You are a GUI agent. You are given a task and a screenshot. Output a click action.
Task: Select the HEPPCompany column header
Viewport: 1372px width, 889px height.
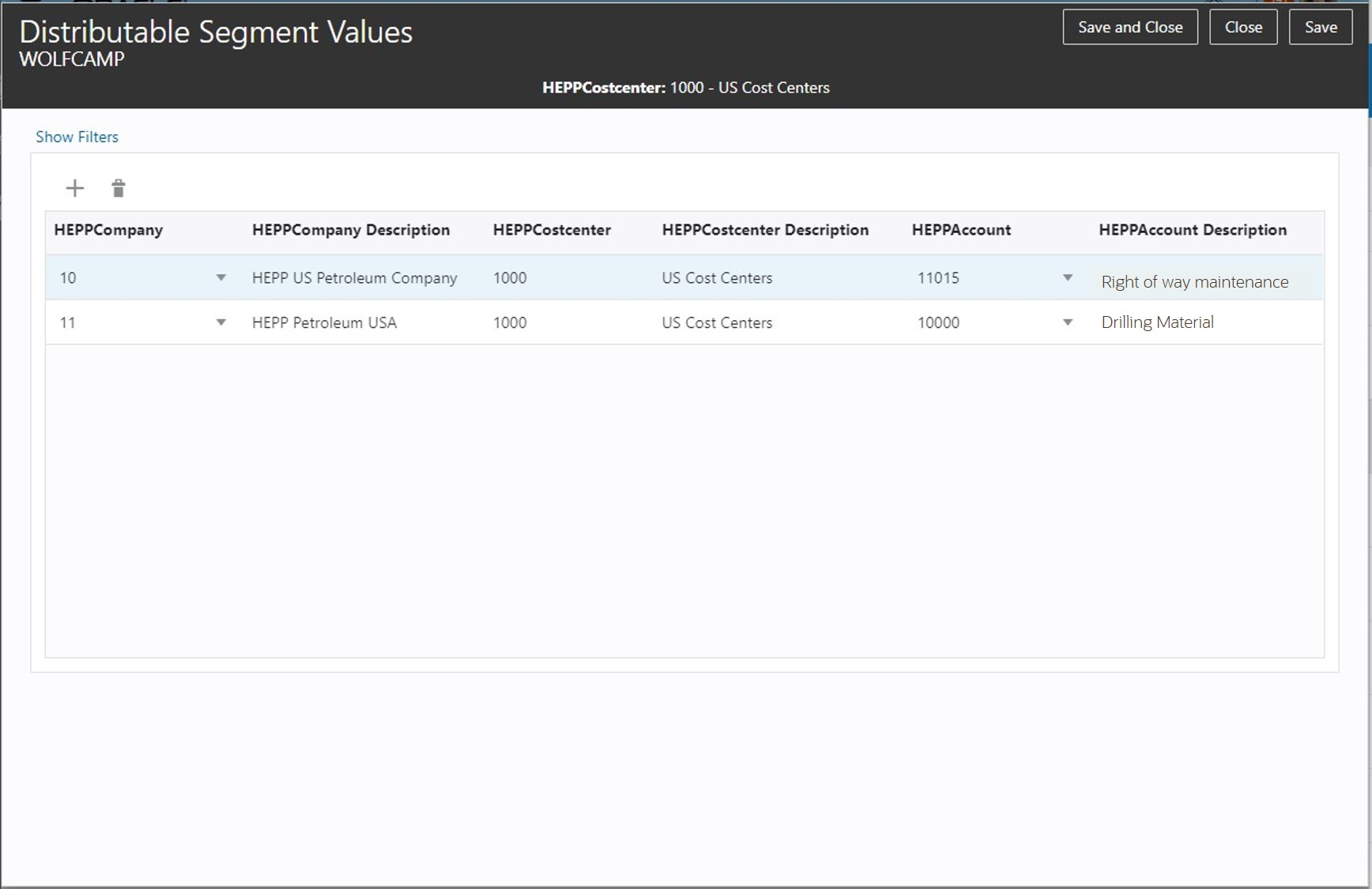108,230
